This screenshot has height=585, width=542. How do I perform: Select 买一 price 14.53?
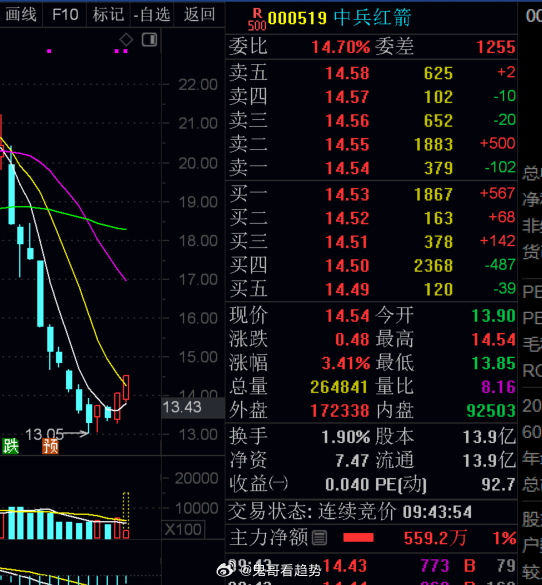(x=347, y=194)
